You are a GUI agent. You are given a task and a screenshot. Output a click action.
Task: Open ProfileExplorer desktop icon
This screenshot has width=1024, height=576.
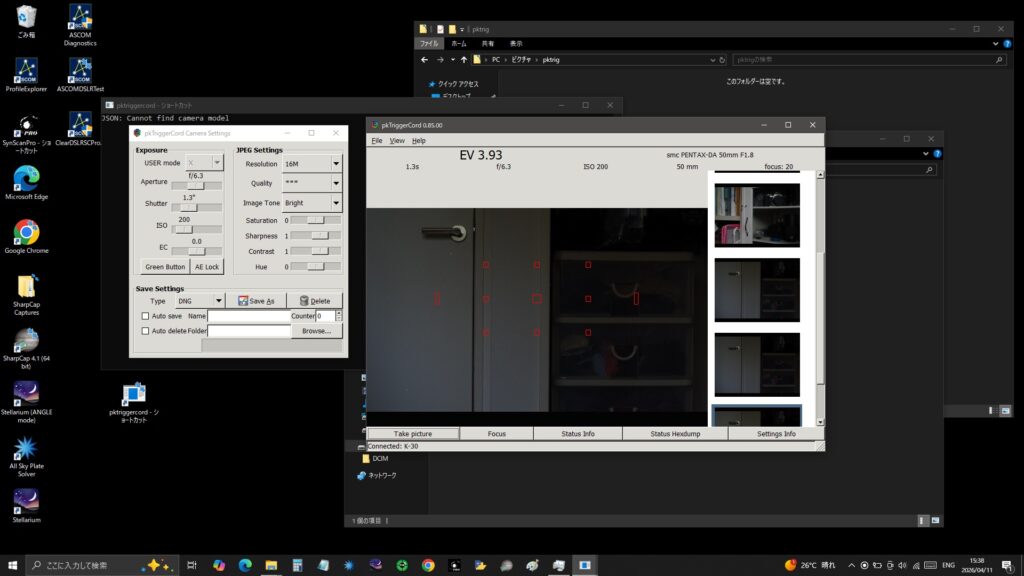[26, 71]
